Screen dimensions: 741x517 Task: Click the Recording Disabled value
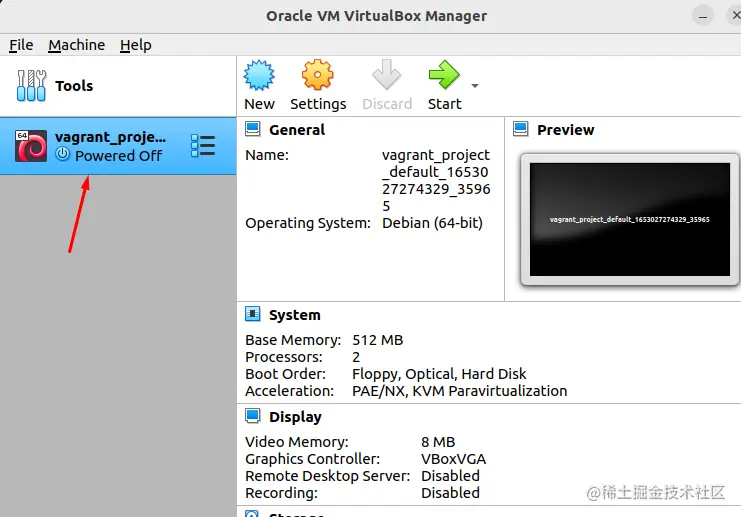tap(450, 493)
